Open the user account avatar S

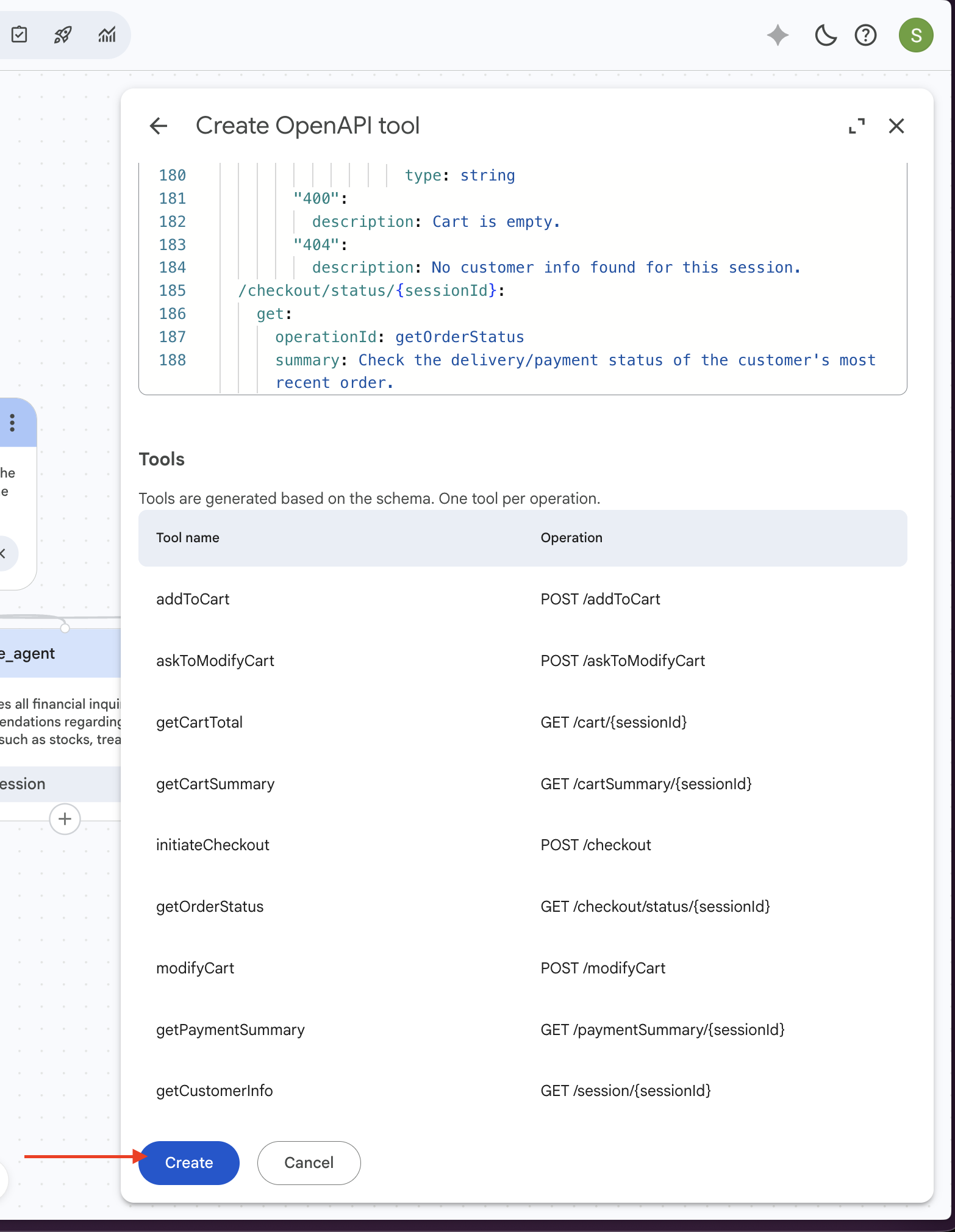[x=916, y=35]
